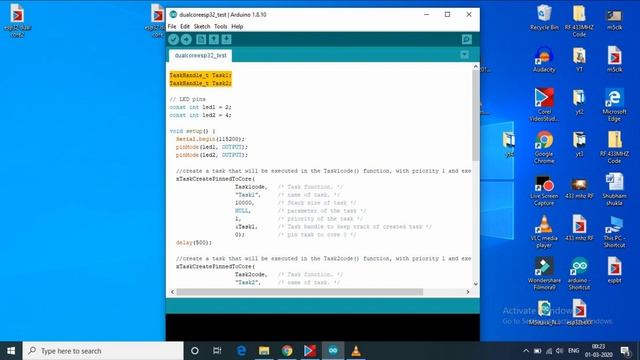
Task: Select the Microsoft Edge desktop shortcut
Action: click(x=614, y=105)
